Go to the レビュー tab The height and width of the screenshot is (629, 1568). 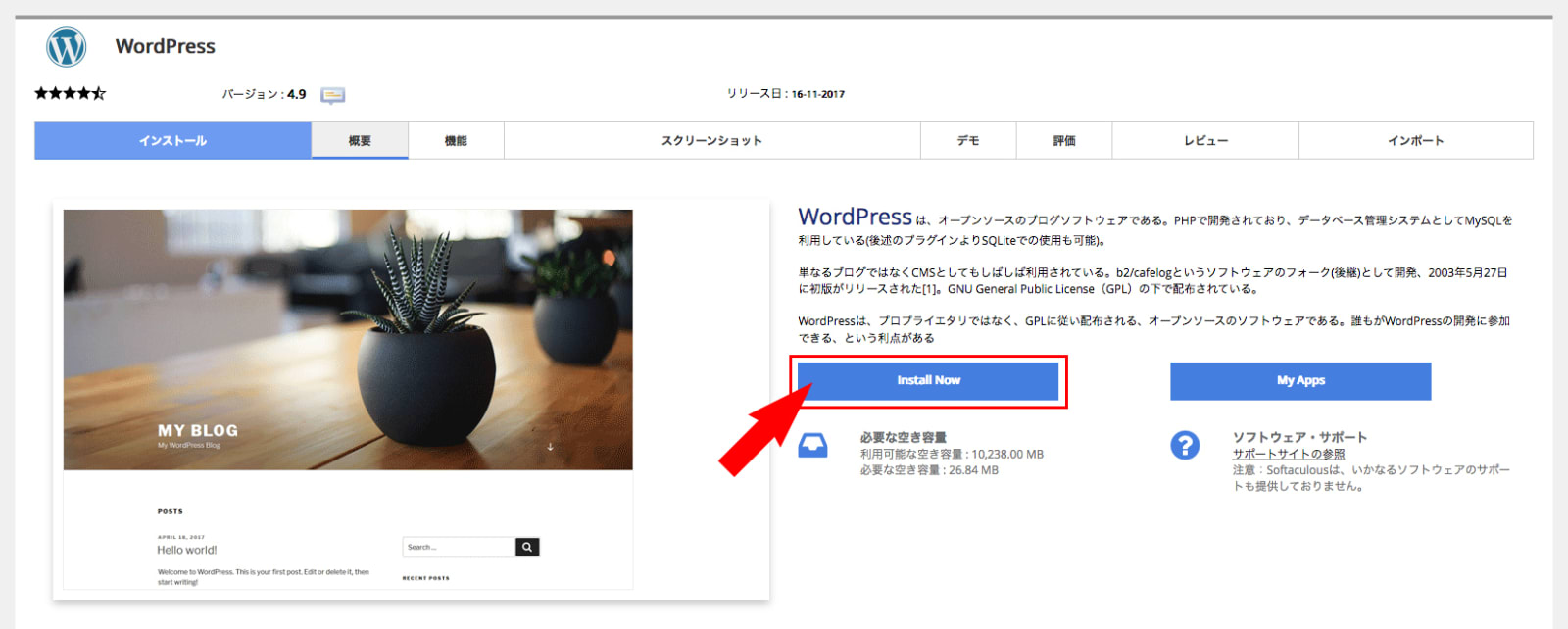(x=1205, y=140)
